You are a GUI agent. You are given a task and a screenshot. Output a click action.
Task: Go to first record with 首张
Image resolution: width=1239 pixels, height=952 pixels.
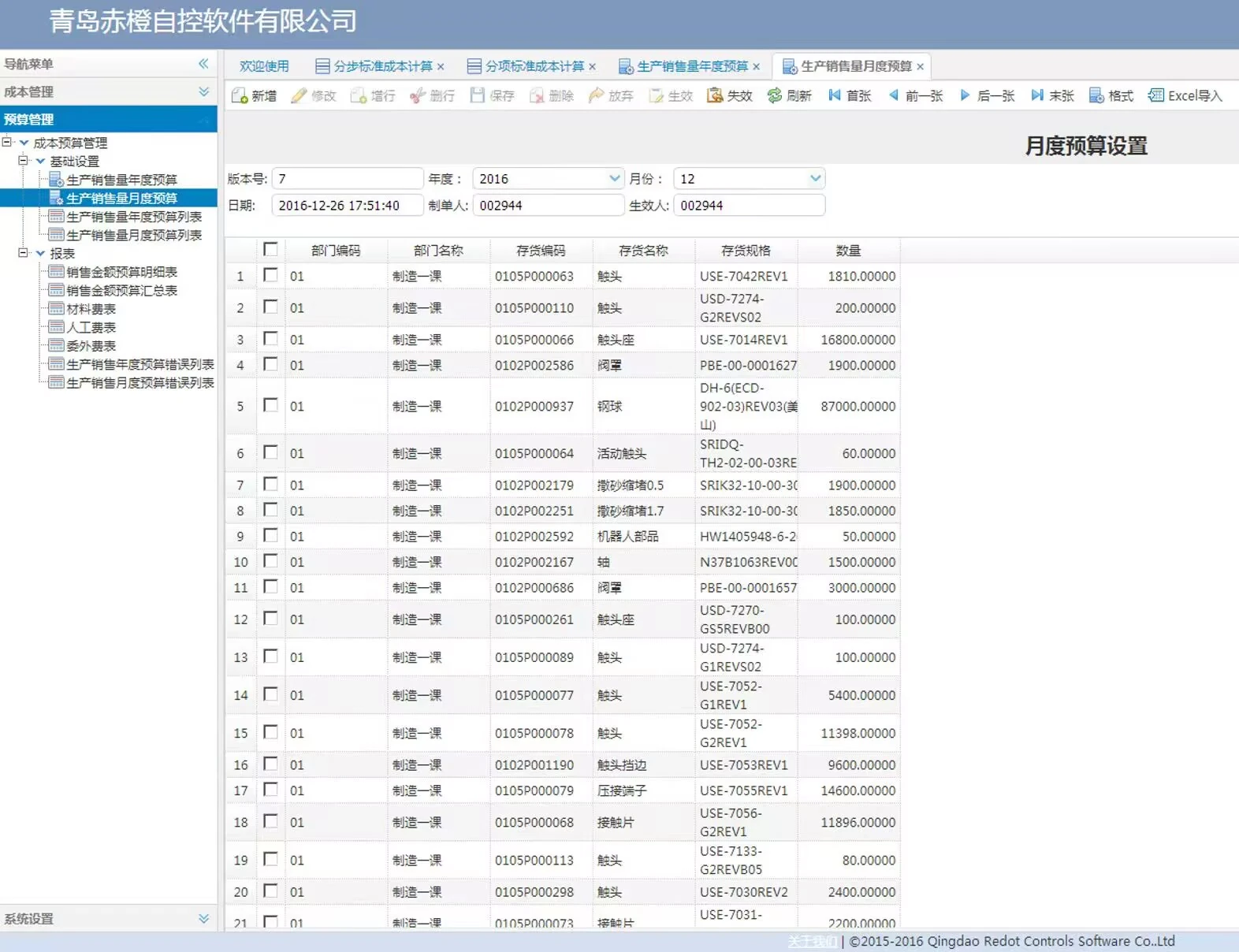pyautogui.click(x=835, y=95)
